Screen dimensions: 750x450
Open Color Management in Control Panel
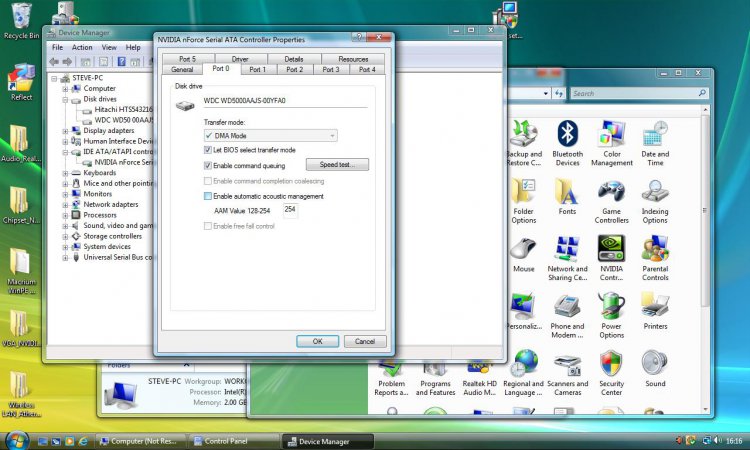612,143
